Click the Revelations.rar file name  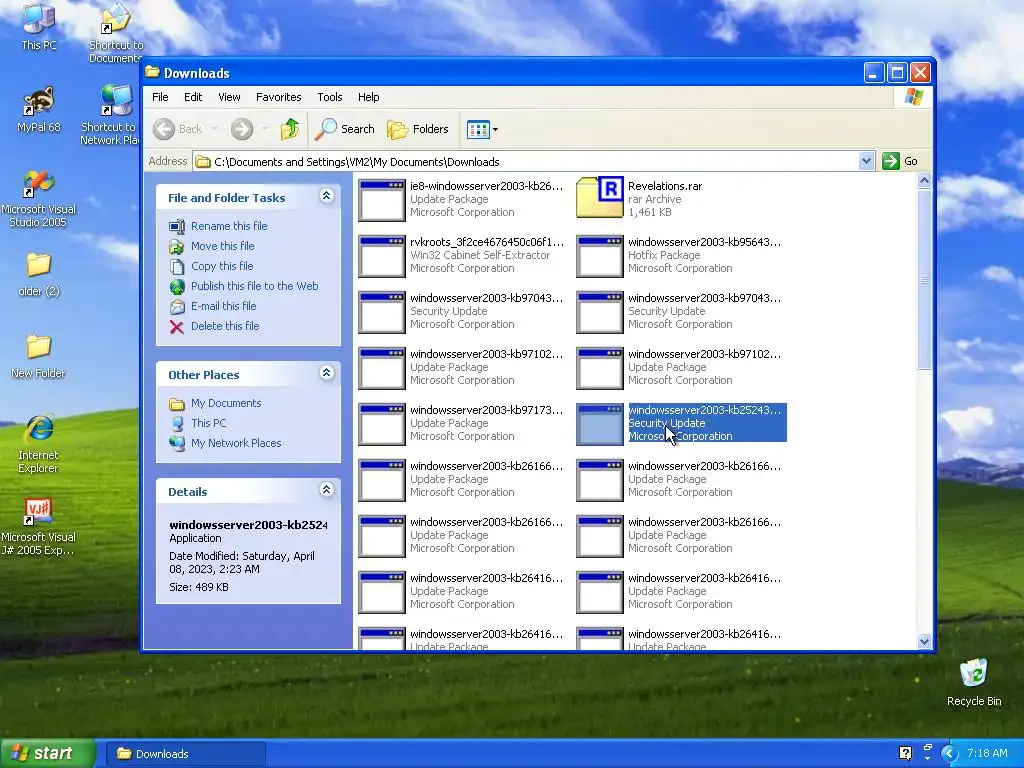tap(665, 186)
